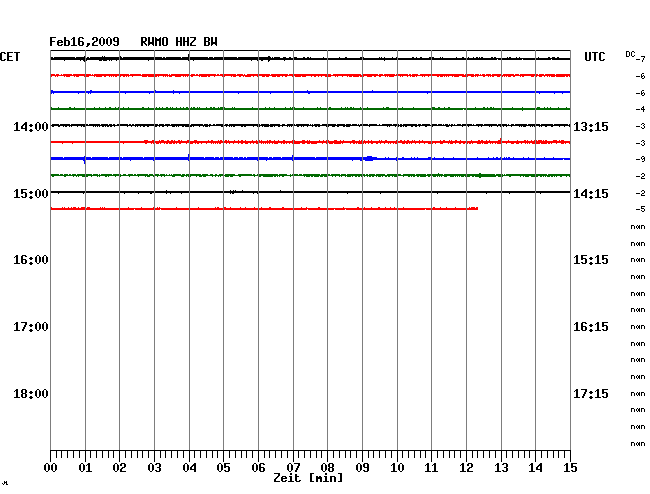Click the green trace with DC -4
The image size is (650, 494).
pos(310,109)
